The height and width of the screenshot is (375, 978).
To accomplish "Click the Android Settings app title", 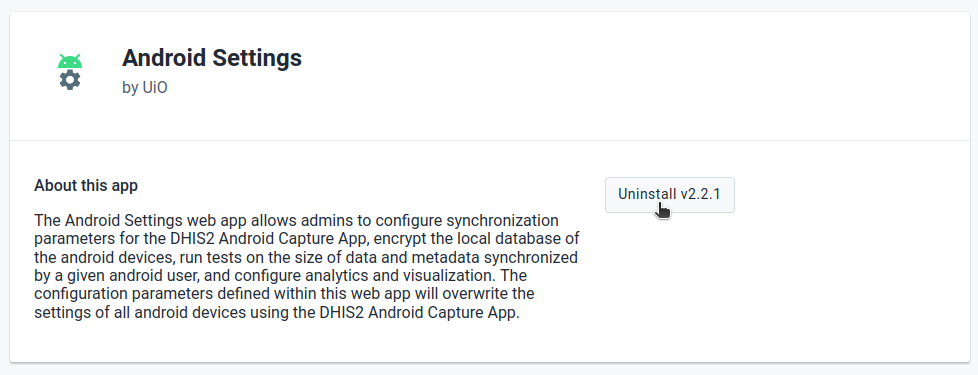I will (212, 58).
